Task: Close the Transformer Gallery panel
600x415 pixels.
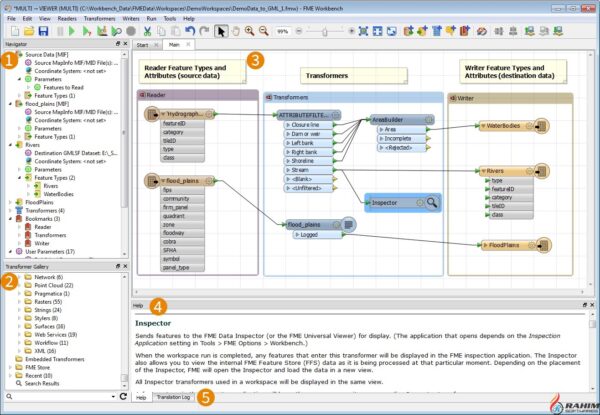Action: click(x=125, y=266)
